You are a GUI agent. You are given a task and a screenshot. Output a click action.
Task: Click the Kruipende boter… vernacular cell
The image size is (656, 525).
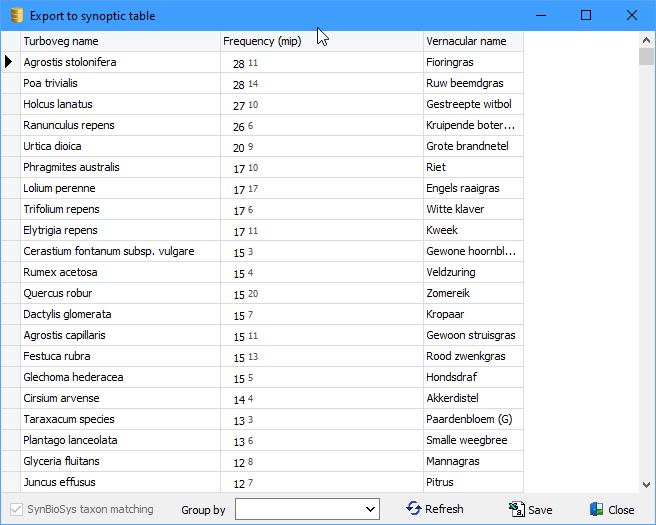tap(472, 125)
